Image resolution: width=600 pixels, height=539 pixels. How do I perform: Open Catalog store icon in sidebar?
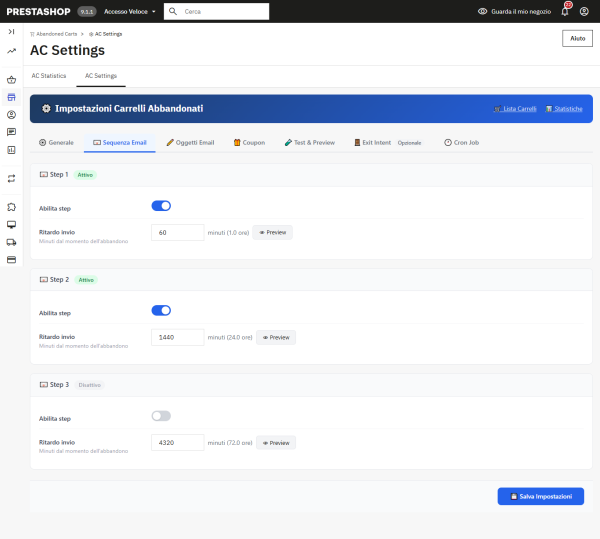coord(11,97)
